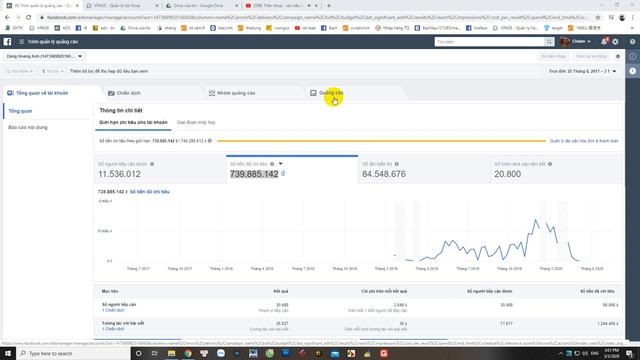Viewport: 640px width, 360px height.
Task: Click the Kết quả column header
Action: 281,291
